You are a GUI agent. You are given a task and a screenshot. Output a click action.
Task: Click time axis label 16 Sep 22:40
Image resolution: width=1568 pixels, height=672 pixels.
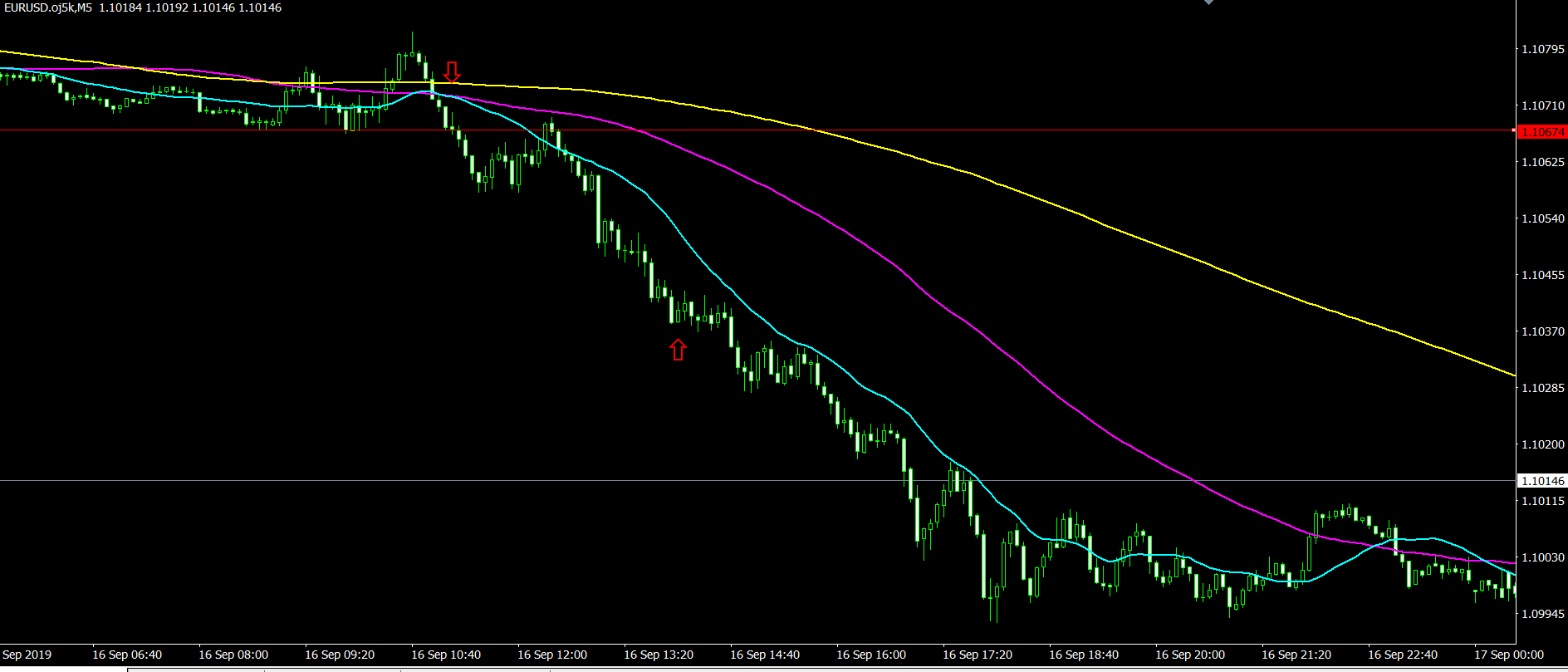click(1403, 655)
